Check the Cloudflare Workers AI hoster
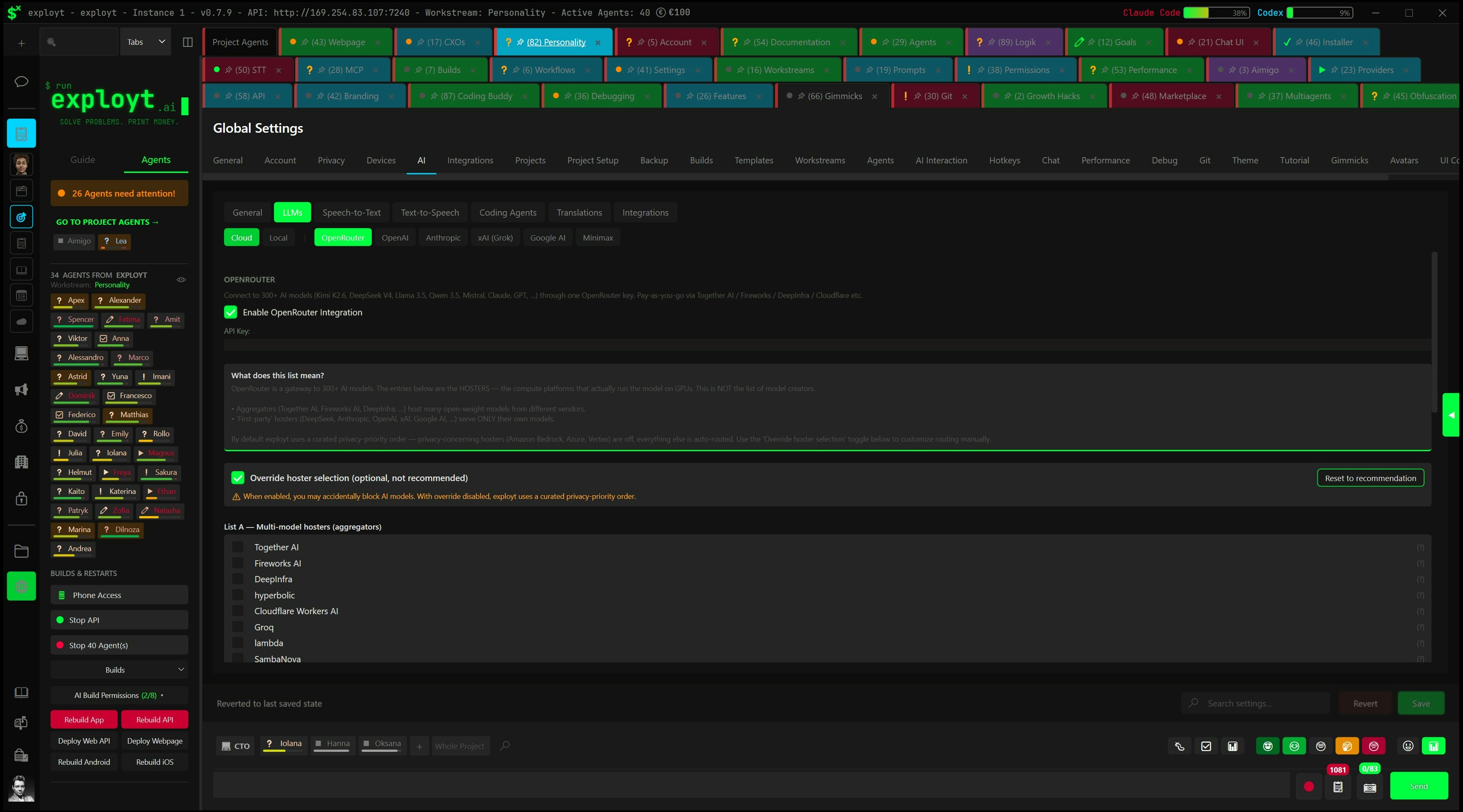Image resolution: width=1463 pixels, height=812 pixels. click(238, 611)
